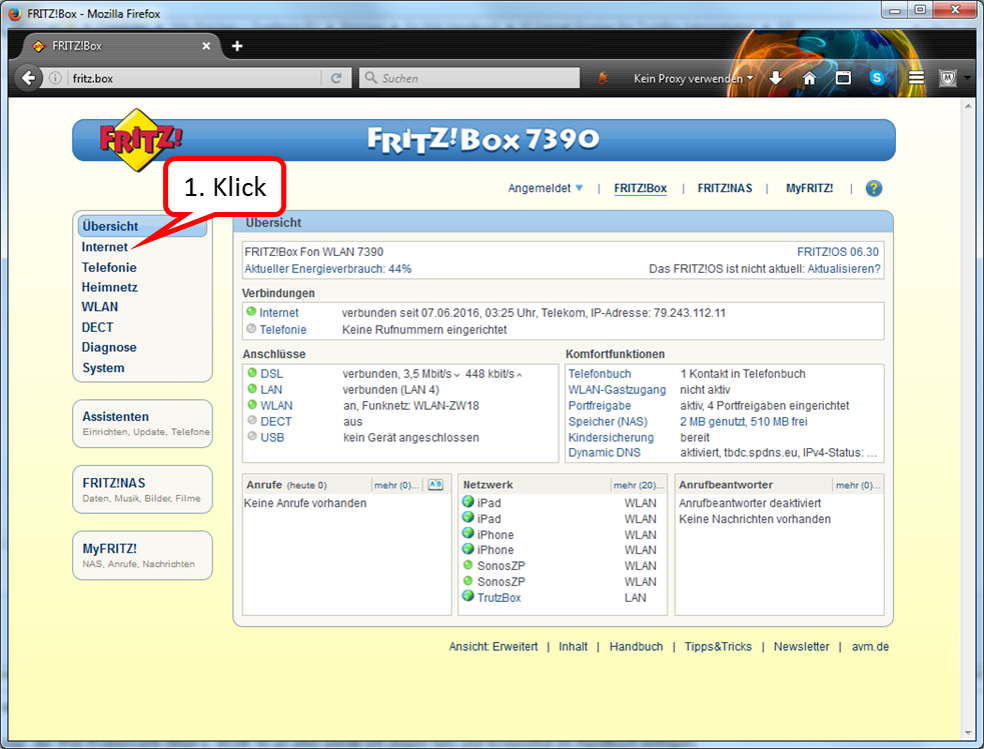Open the System sidebar menu
The height and width of the screenshot is (749, 984).
click(104, 368)
